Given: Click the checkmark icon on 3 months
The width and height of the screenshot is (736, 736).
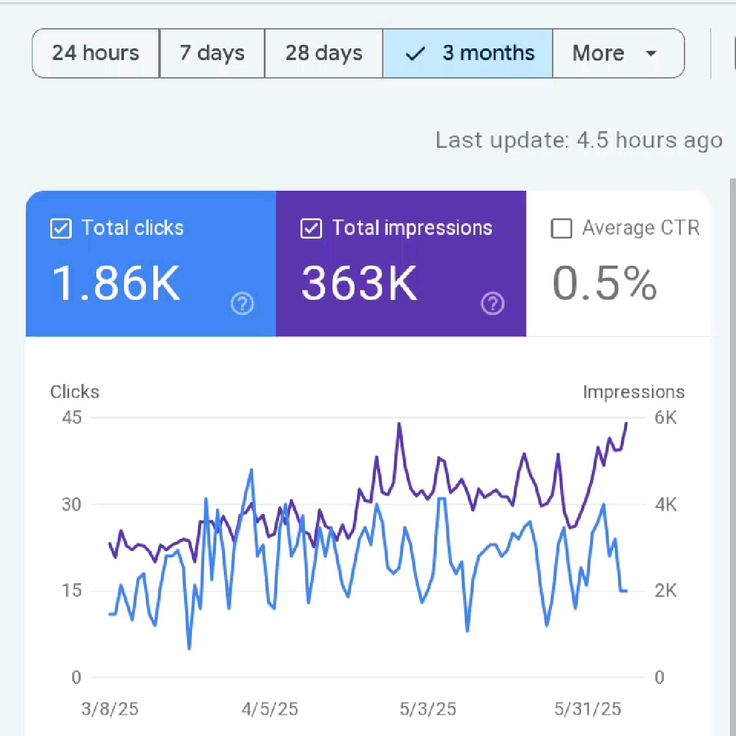Looking at the screenshot, I should coord(415,54).
